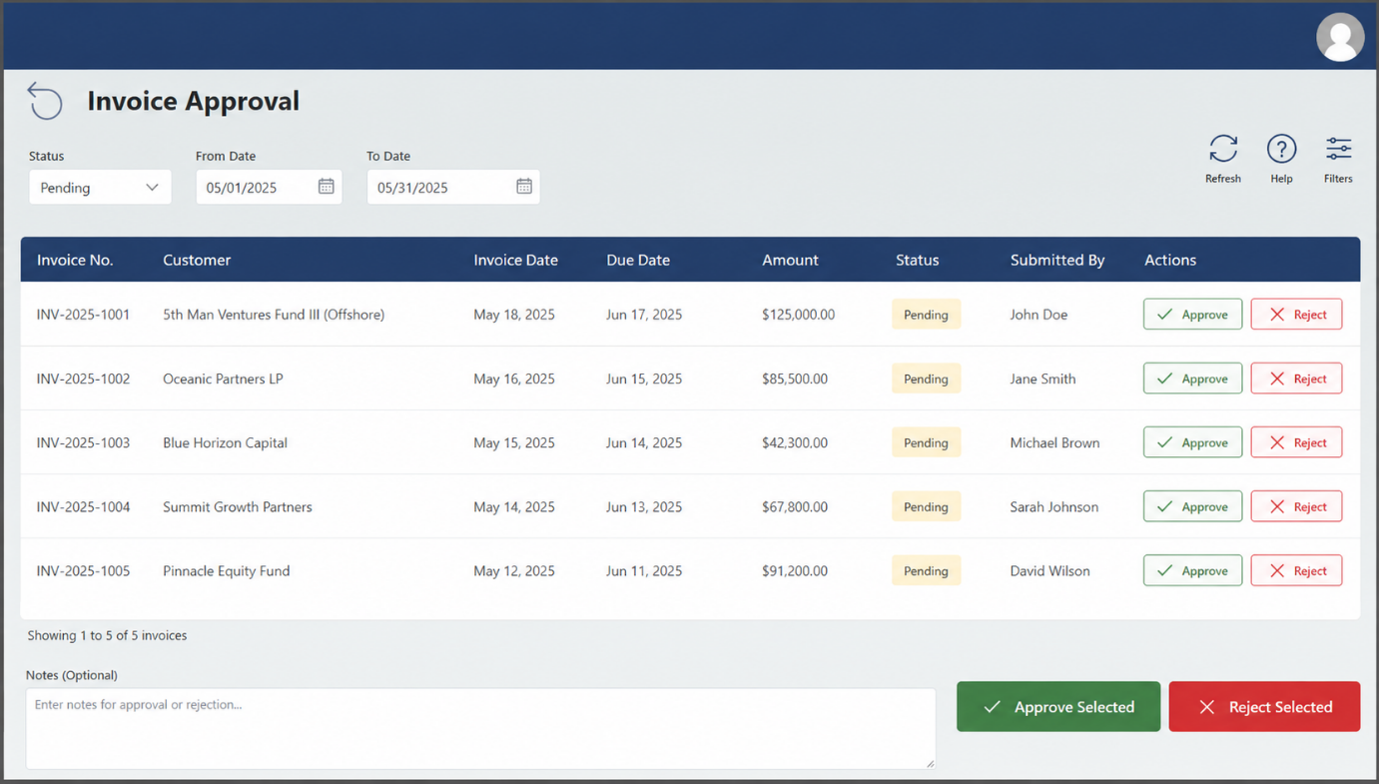This screenshot has width=1379, height=784.
Task: Click the due date Jun 14, 2025
Action: [x=644, y=443]
